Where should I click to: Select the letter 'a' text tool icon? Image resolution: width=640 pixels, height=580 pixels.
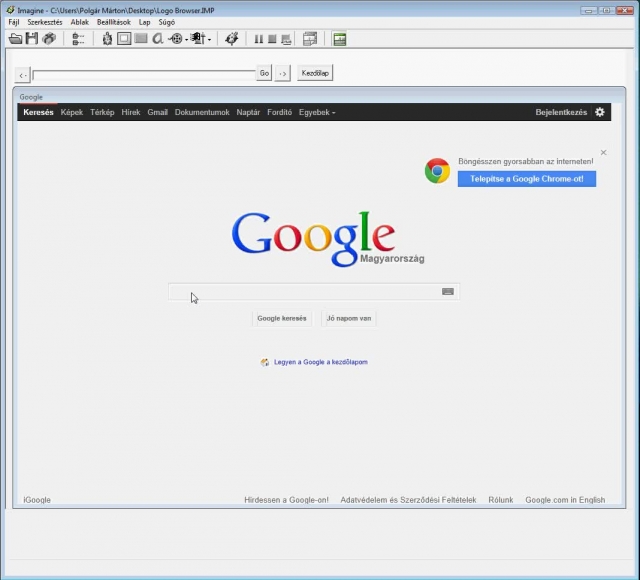(158, 39)
